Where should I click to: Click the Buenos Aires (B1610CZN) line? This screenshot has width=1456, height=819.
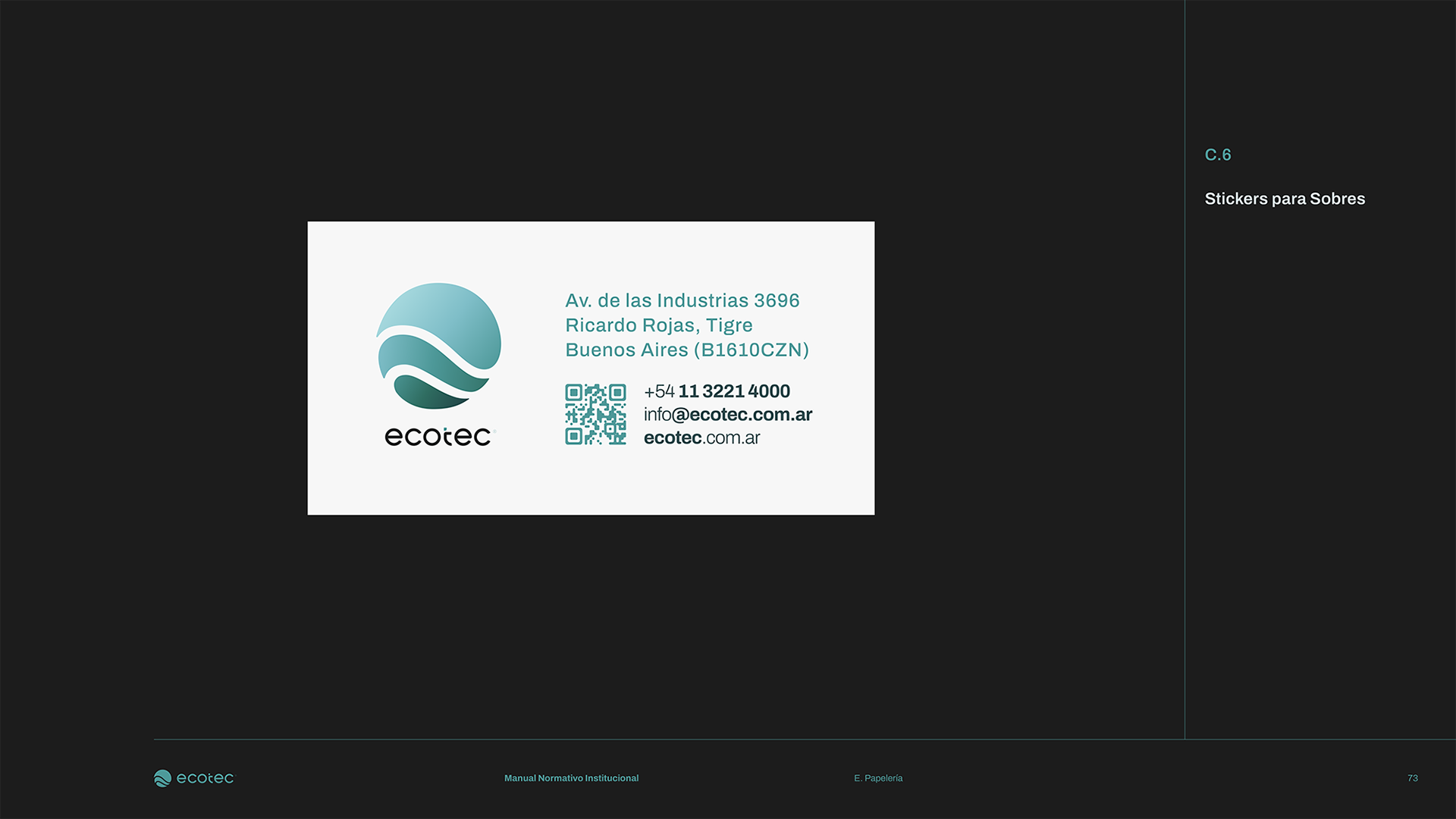click(686, 350)
